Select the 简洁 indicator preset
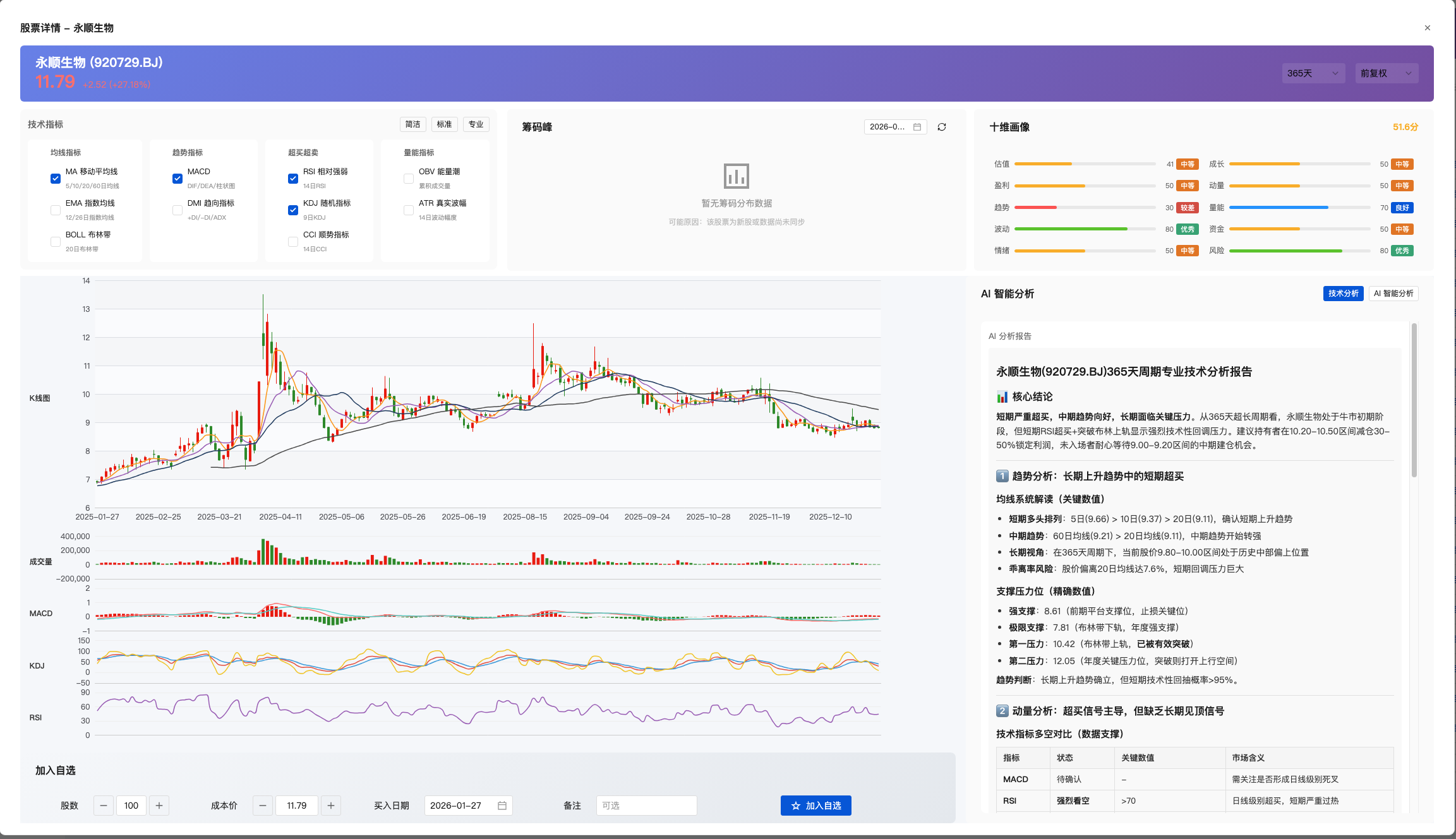The height and width of the screenshot is (839, 1456). [413, 124]
